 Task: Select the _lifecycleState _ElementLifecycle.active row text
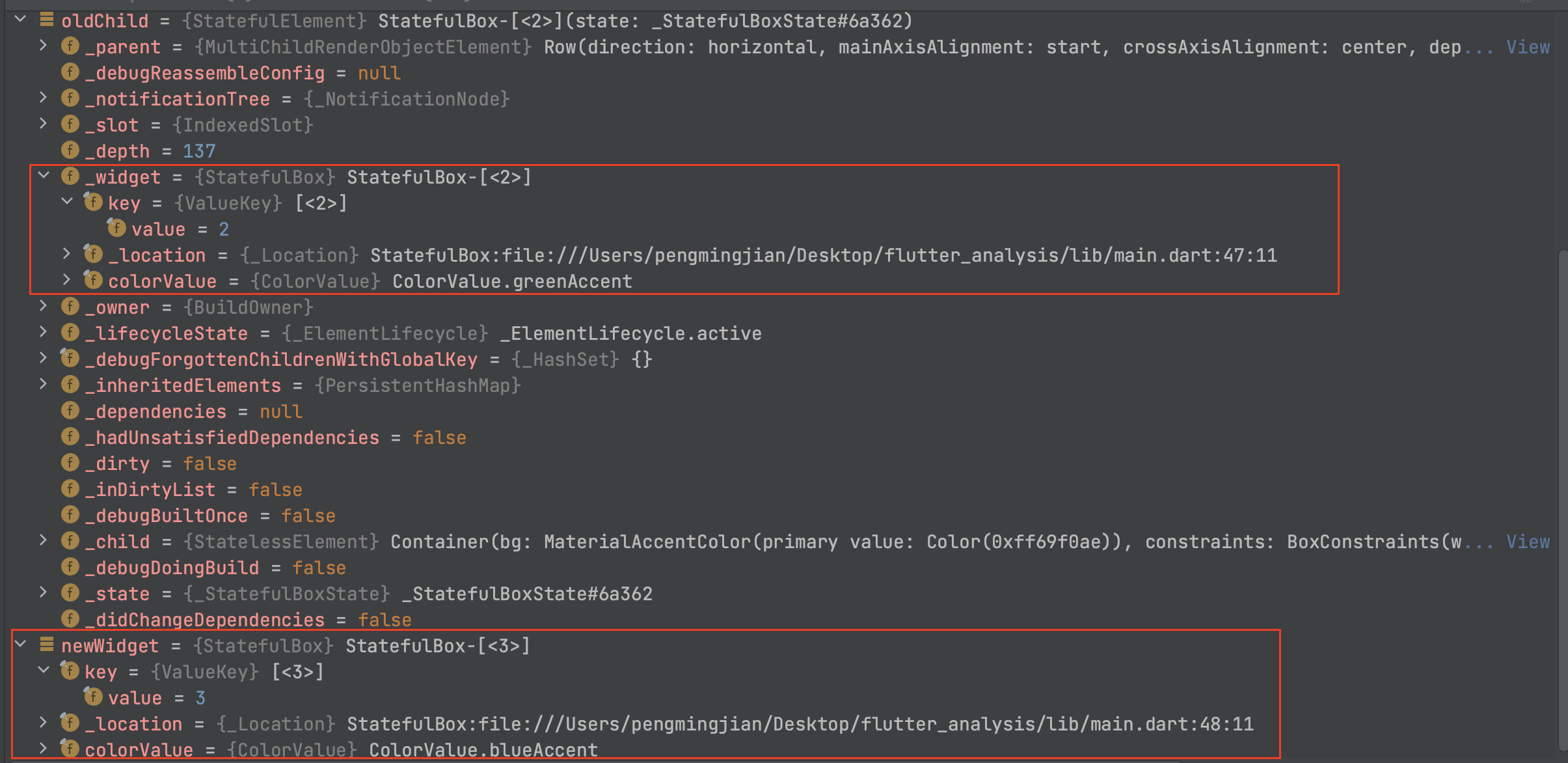pos(423,333)
